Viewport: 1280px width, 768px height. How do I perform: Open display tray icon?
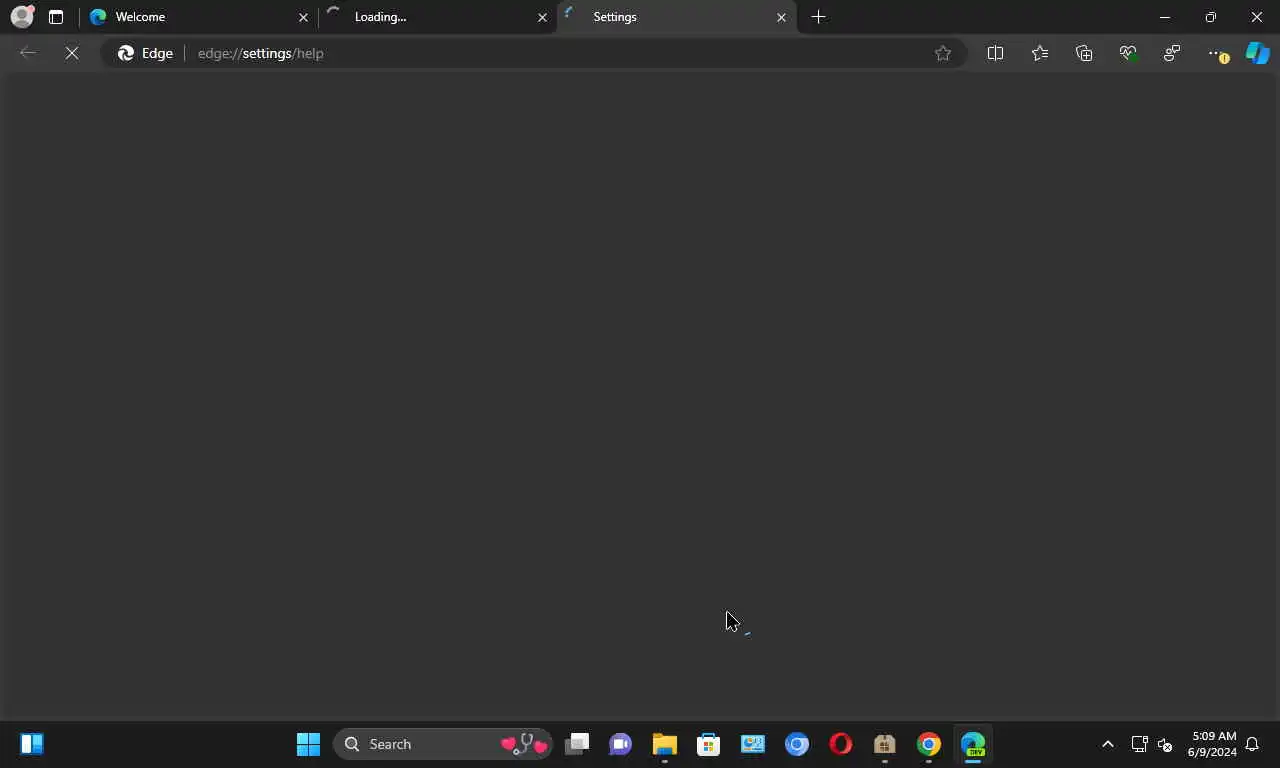(x=1139, y=744)
